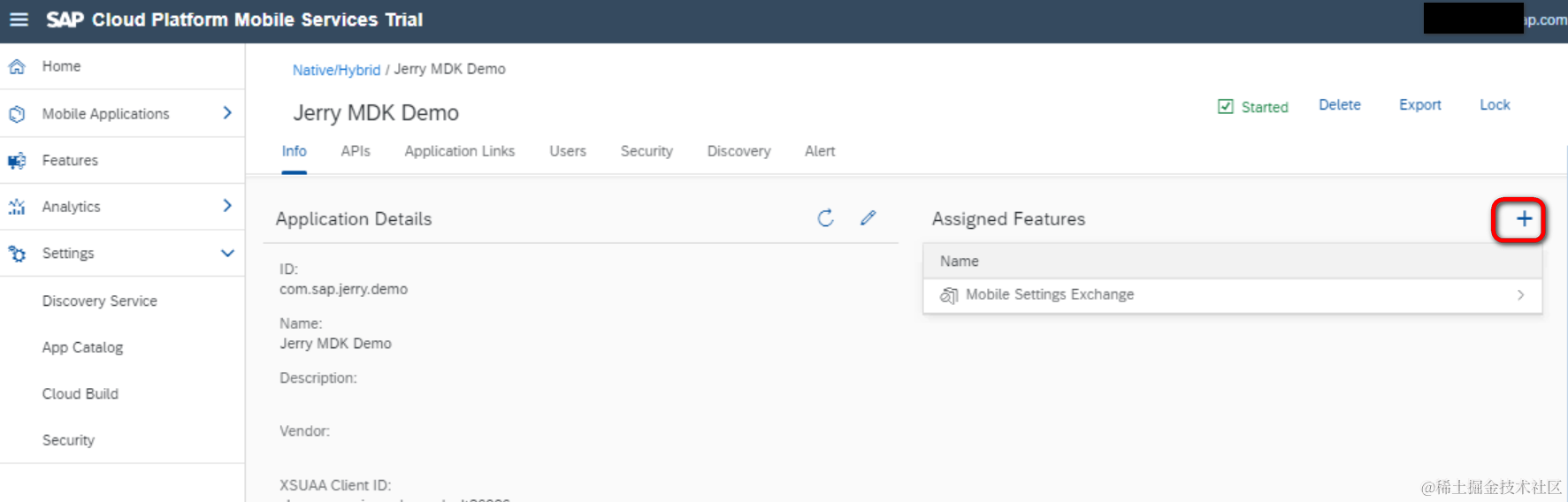The width and height of the screenshot is (1568, 502).
Task: Click the Assigned Features heading
Action: click(x=1008, y=219)
